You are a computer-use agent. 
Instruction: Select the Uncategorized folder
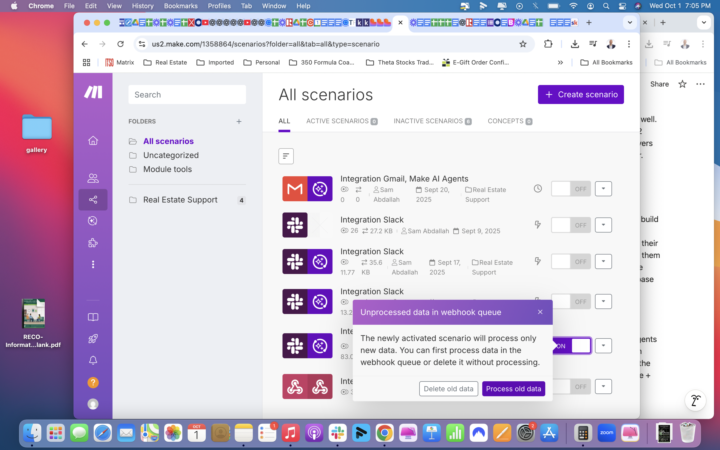[171, 155]
